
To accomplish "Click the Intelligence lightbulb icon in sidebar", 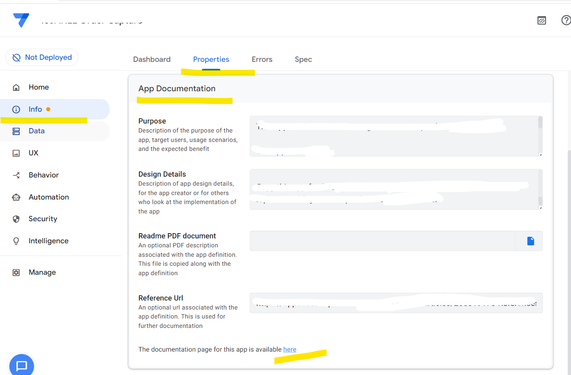I will tap(16, 241).
